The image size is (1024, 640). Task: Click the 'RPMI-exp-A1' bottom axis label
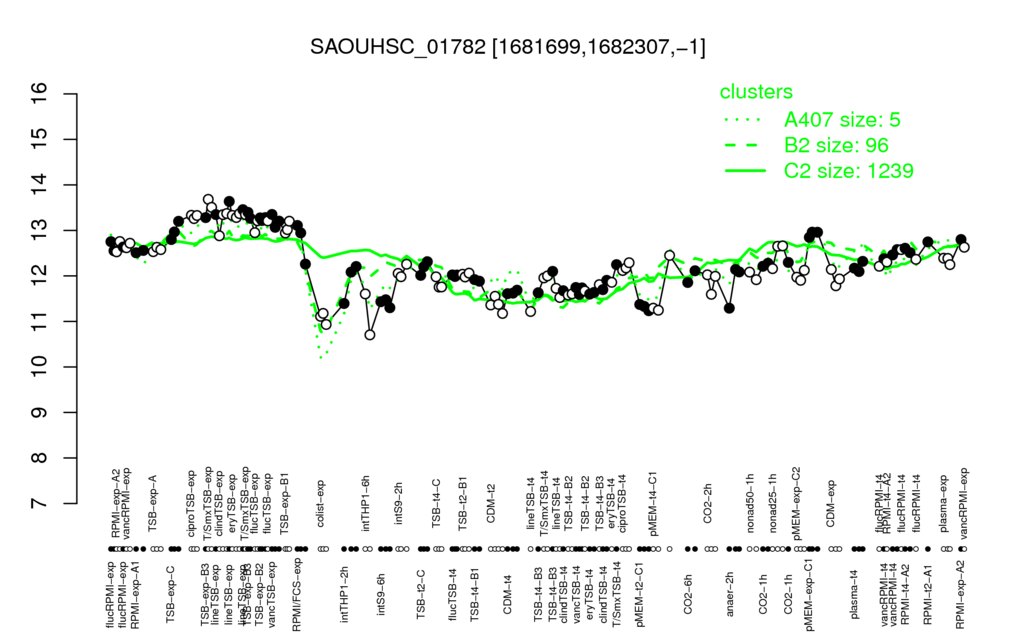click(135, 594)
